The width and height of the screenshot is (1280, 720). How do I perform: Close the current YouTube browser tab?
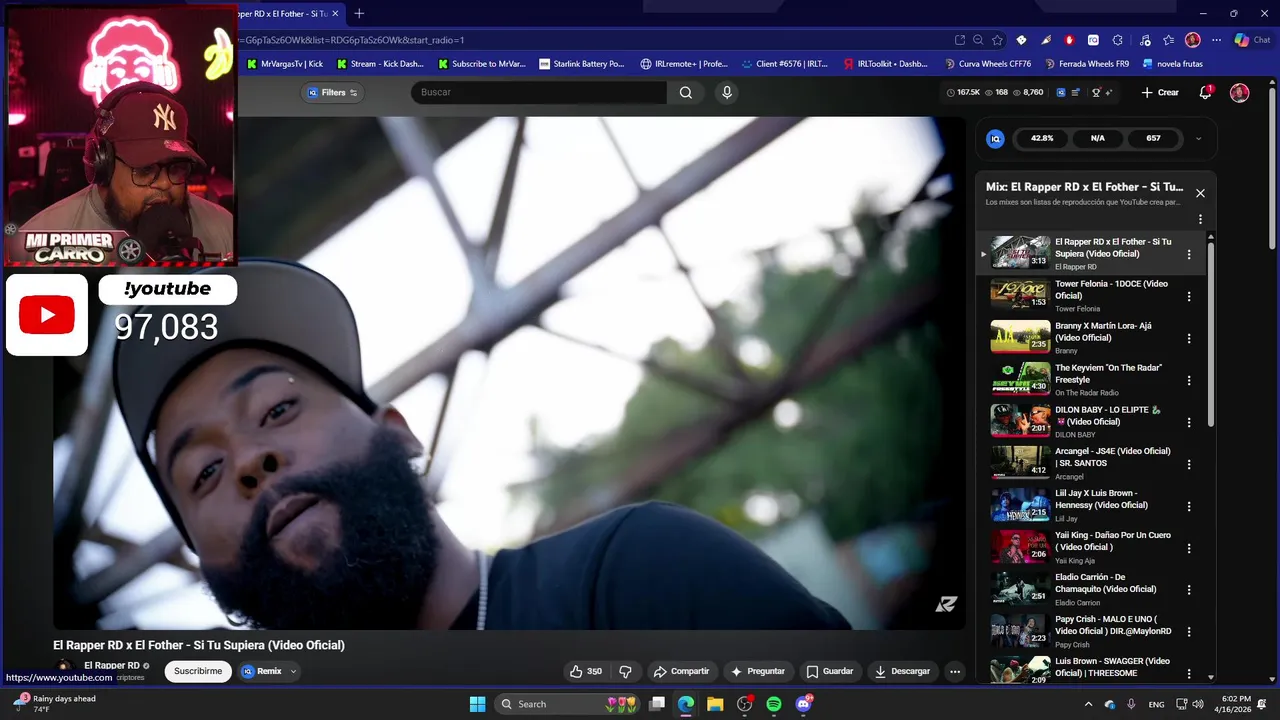(x=335, y=13)
